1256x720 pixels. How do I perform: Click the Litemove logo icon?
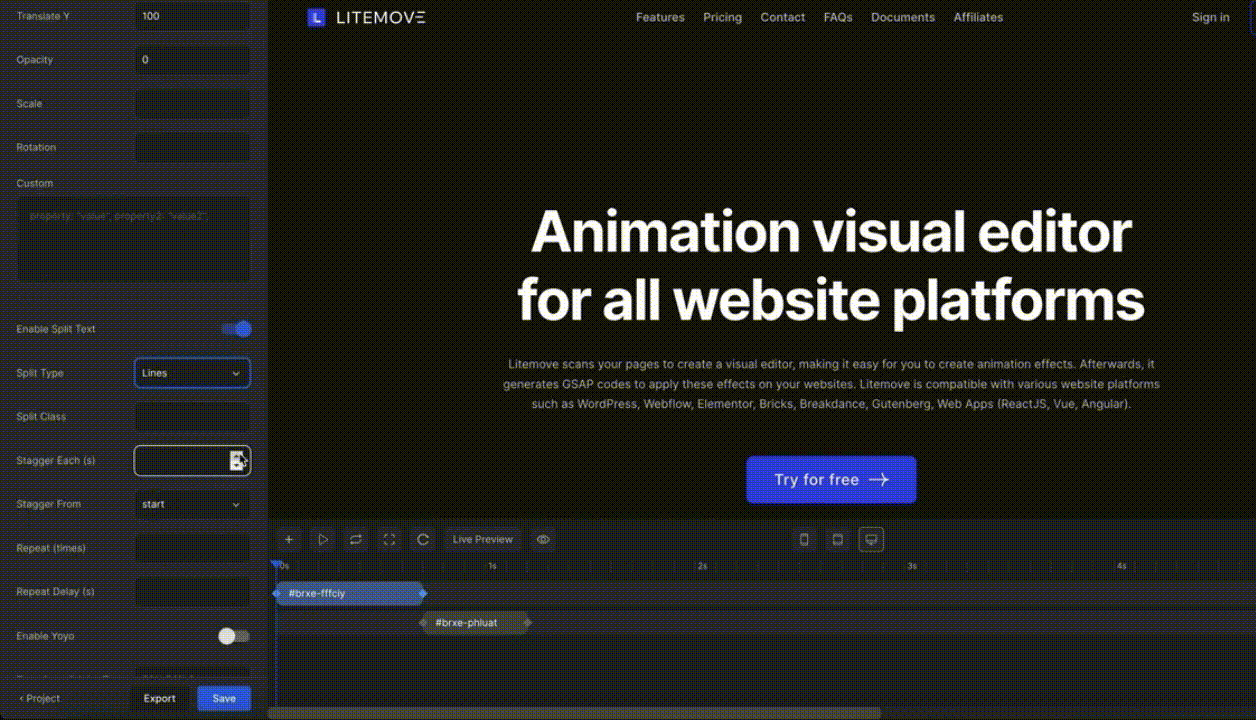pos(316,17)
